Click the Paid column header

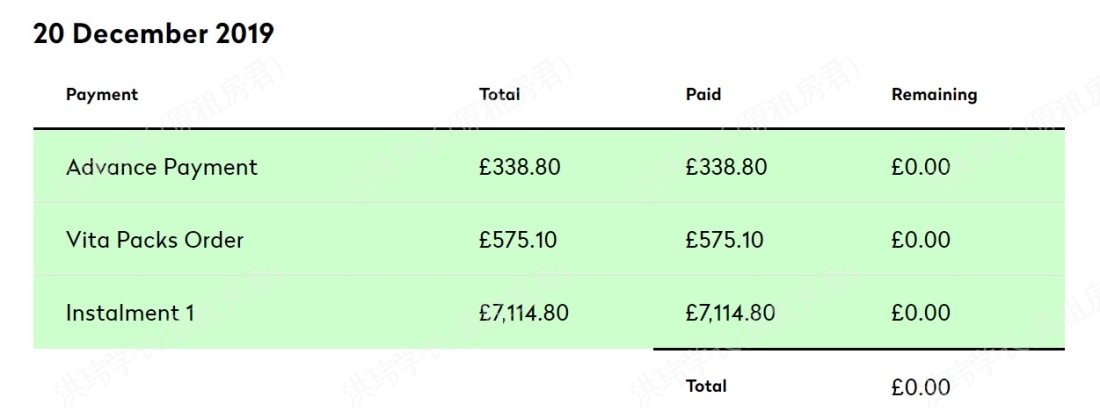coord(703,94)
